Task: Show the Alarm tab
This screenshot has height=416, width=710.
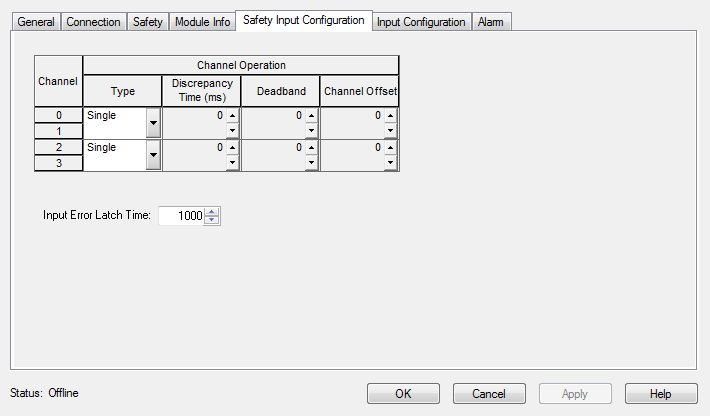Action: pos(491,22)
